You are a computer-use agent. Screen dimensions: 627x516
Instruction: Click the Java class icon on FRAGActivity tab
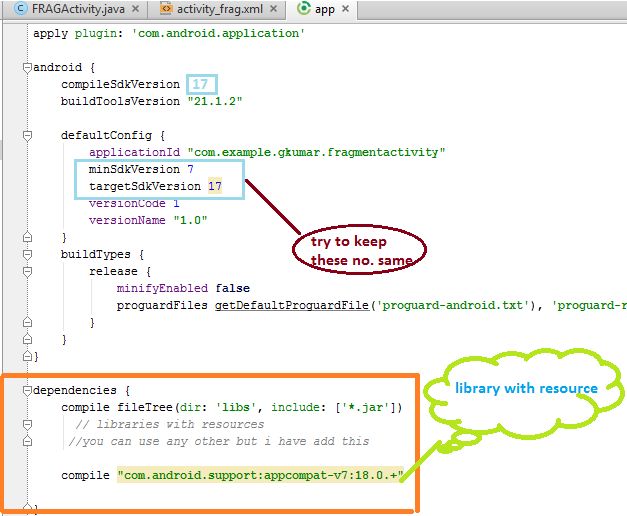pos(21,8)
